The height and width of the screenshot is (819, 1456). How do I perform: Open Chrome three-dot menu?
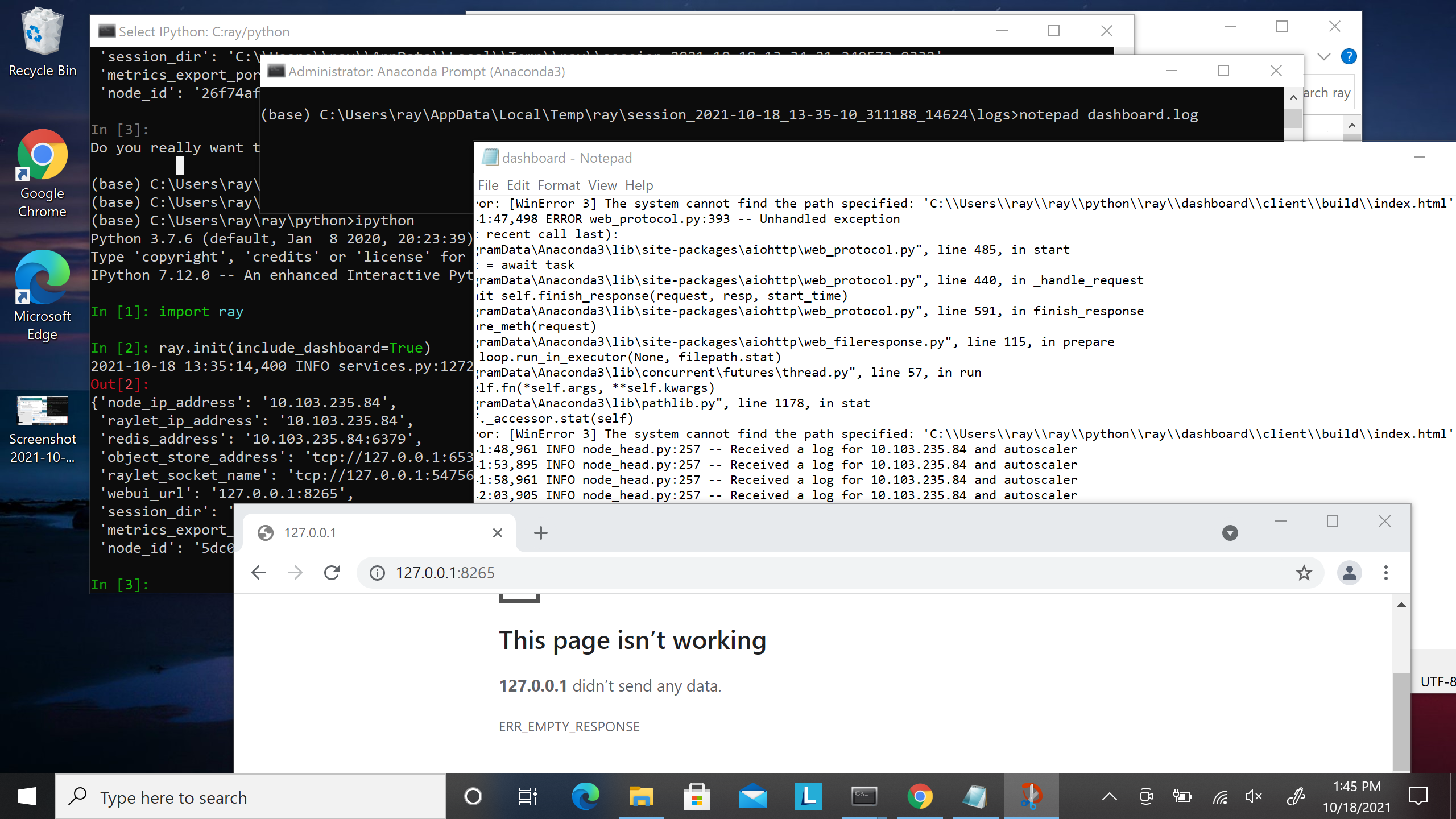[x=1386, y=573]
